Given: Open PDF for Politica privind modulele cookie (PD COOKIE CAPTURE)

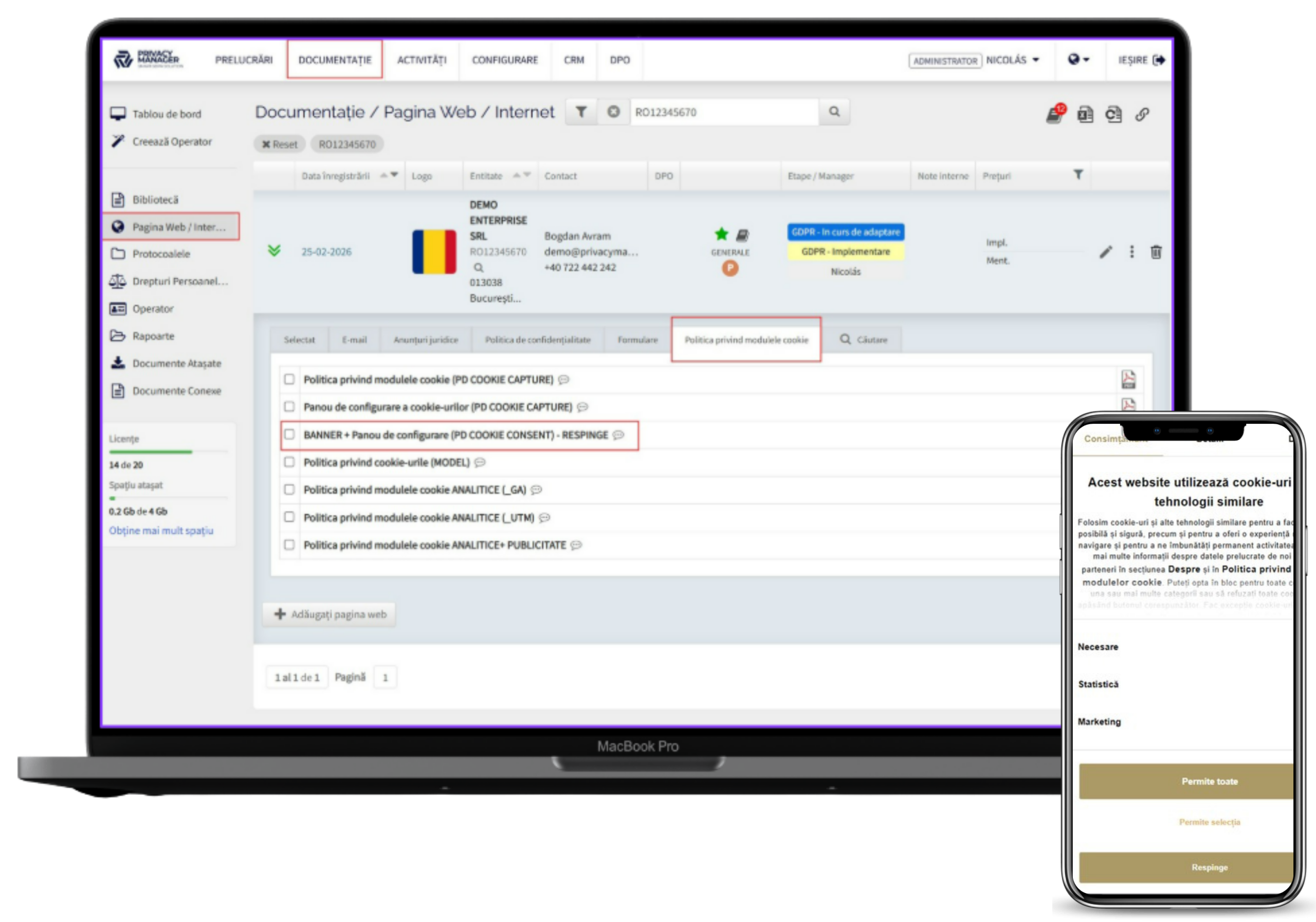Looking at the screenshot, I should (1128, 379).
